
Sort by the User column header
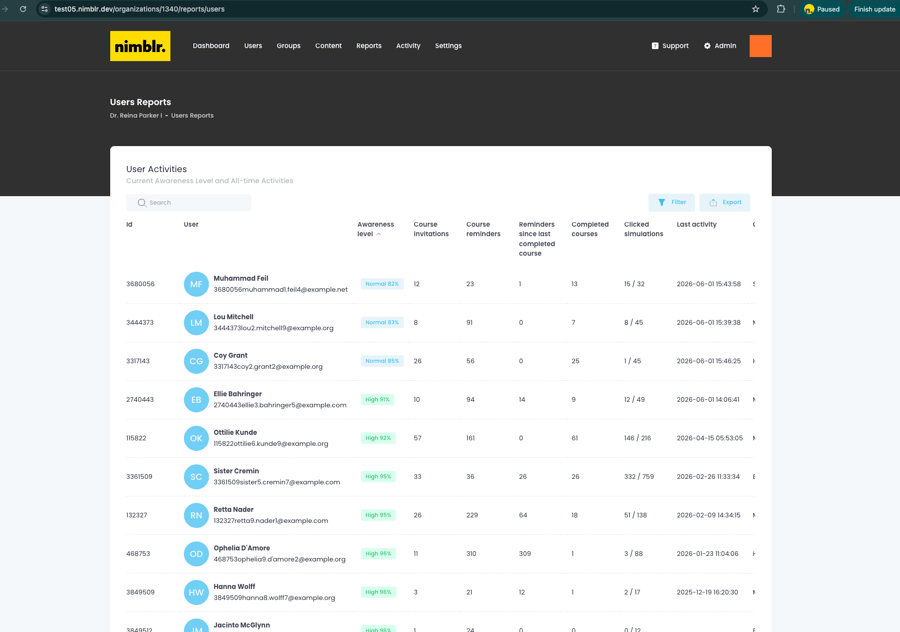point(191,224)
